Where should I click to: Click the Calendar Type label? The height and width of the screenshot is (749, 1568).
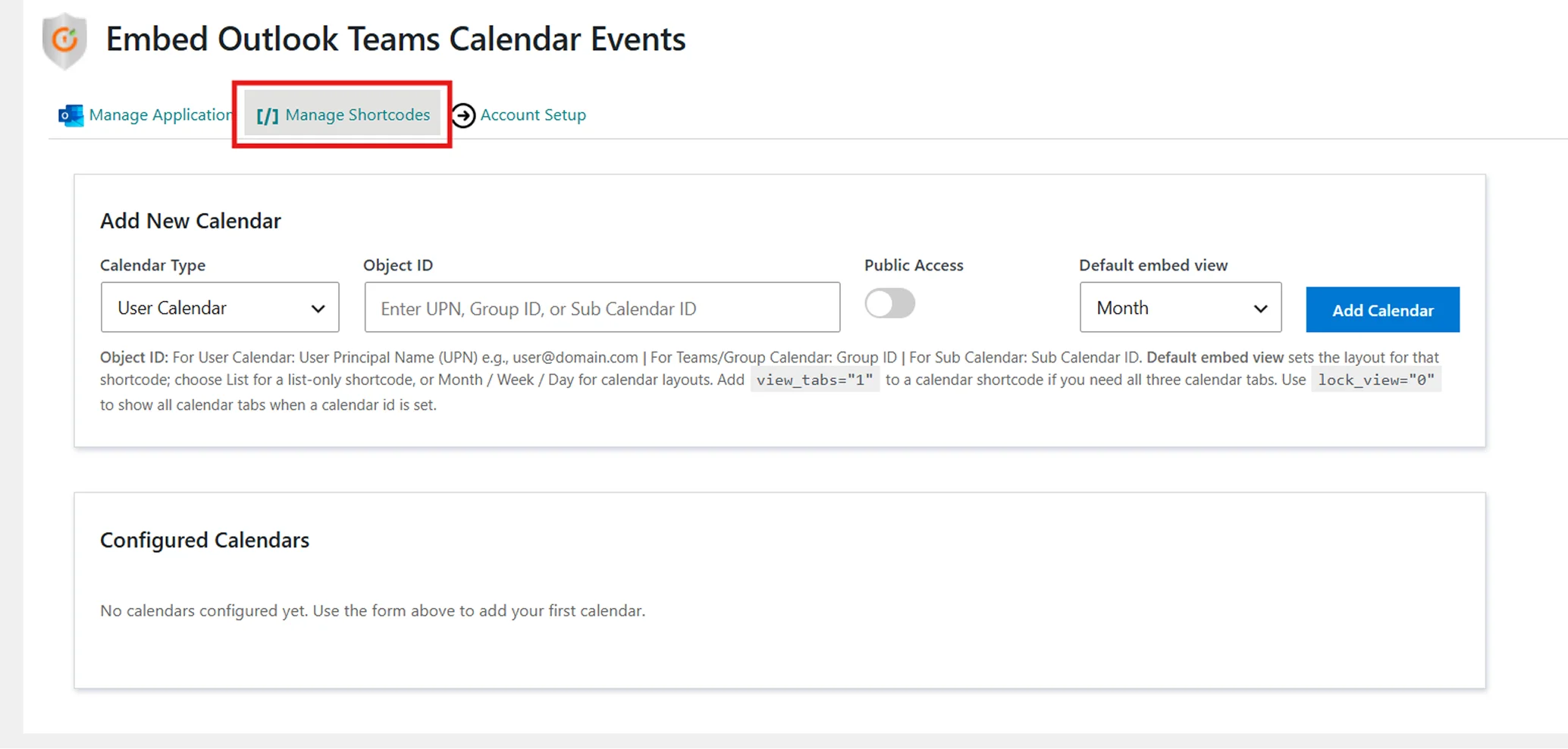click(152, 265)
